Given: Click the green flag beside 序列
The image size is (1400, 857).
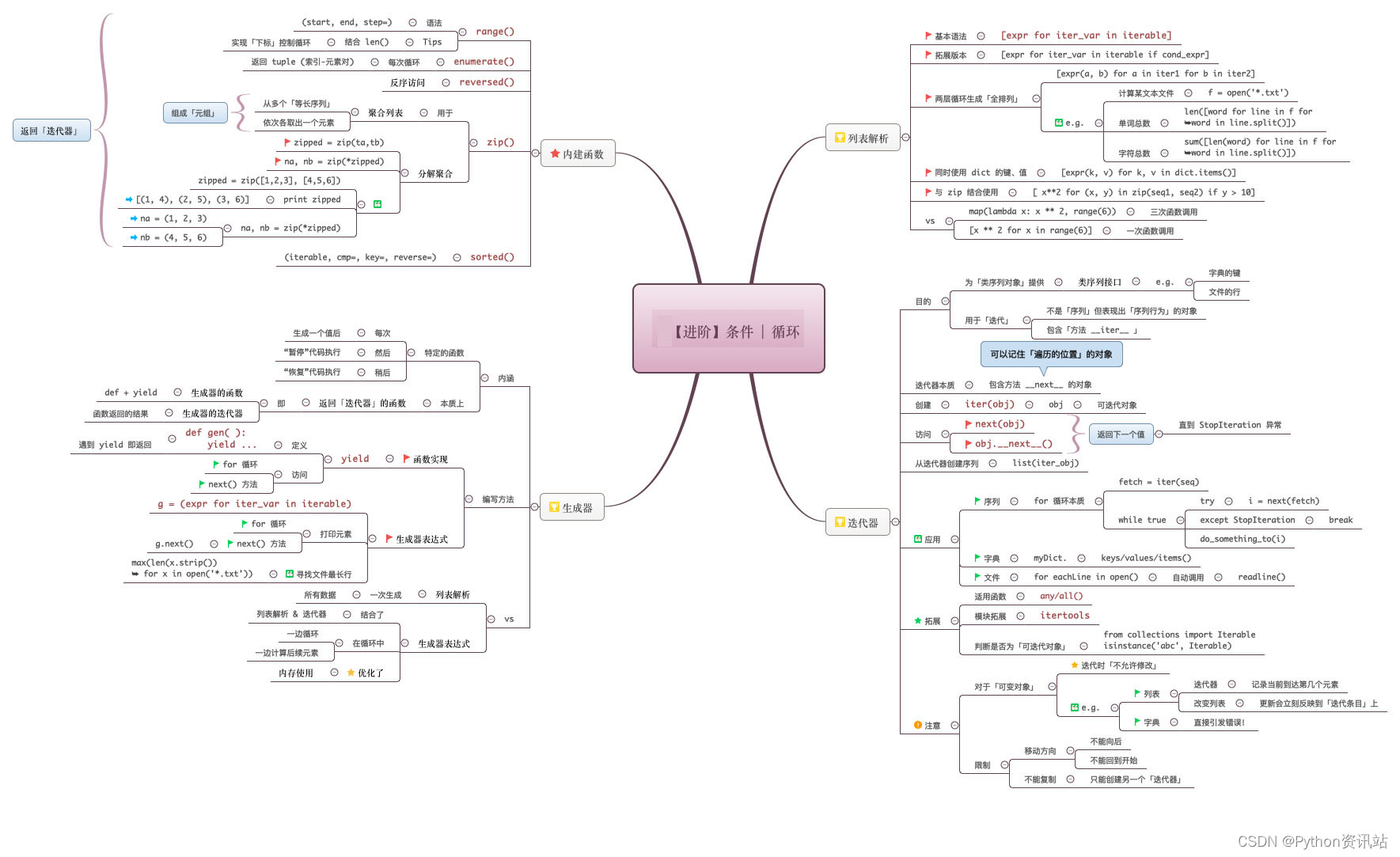Looking at the screenshot, I should [x=977, y=501].
